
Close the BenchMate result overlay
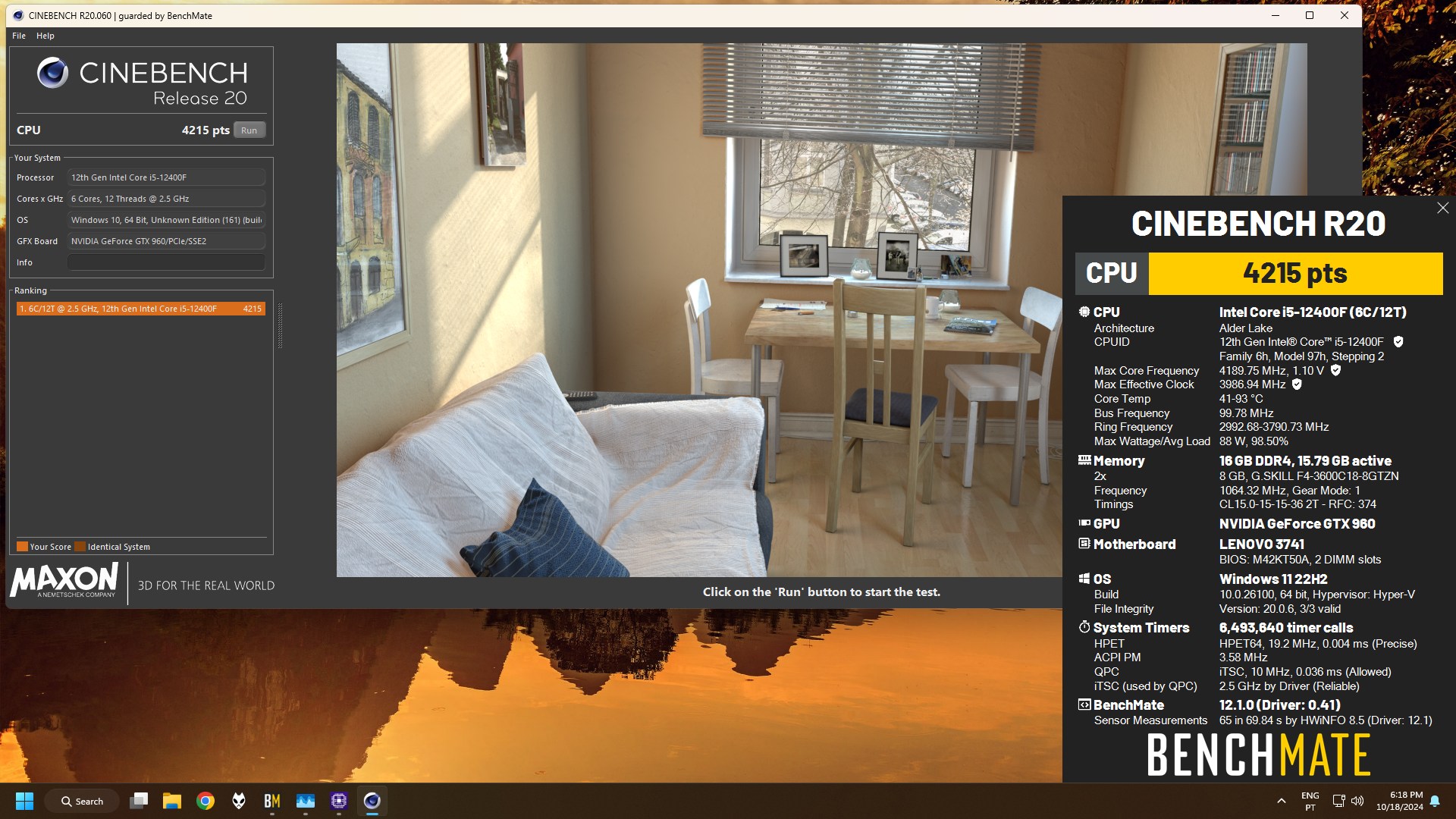tap(1442, 208)
